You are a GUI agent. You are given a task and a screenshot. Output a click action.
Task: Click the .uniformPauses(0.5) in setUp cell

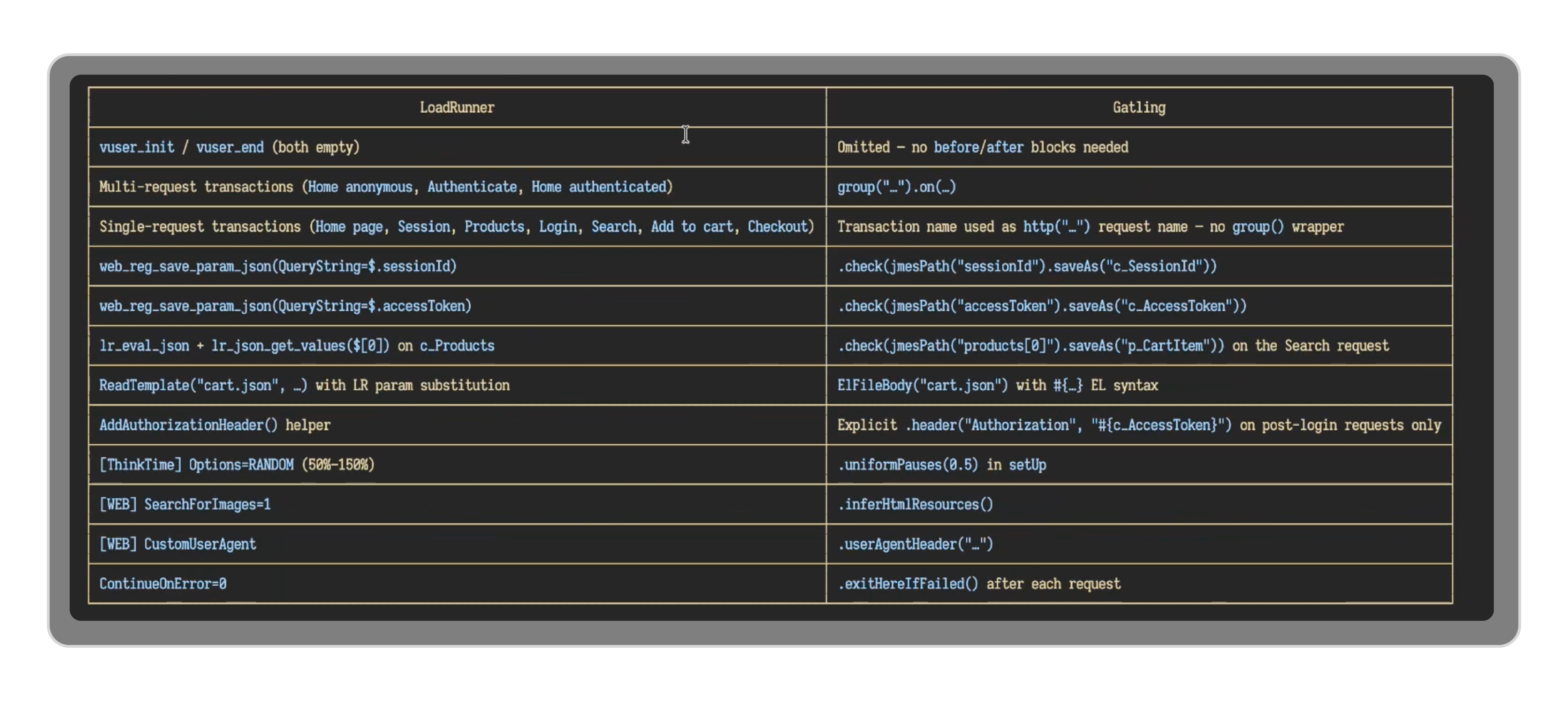pos(942,464)
